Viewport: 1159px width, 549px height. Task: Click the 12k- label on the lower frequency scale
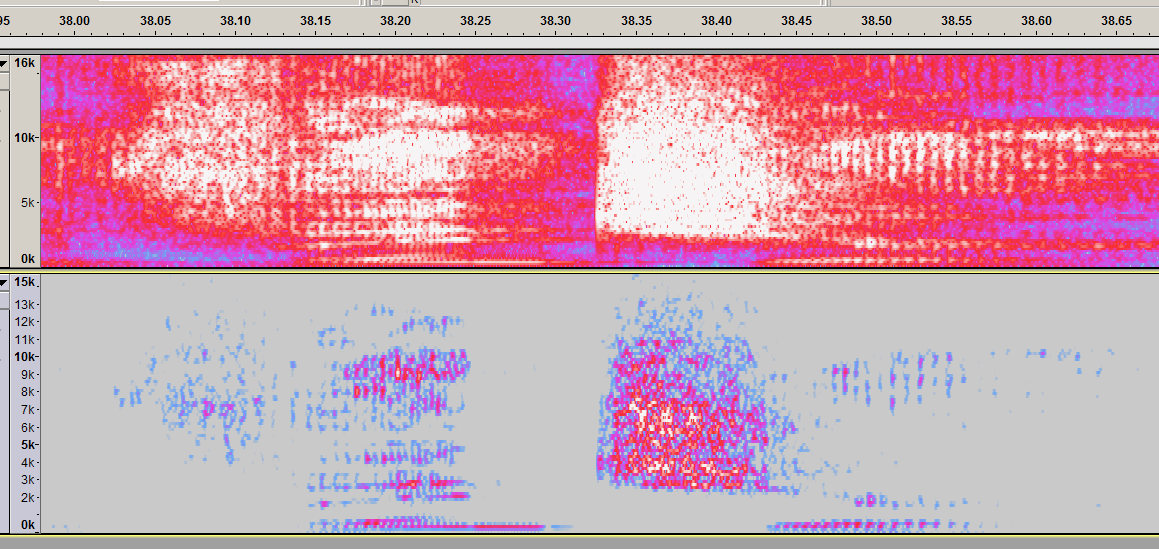(27, 321)
